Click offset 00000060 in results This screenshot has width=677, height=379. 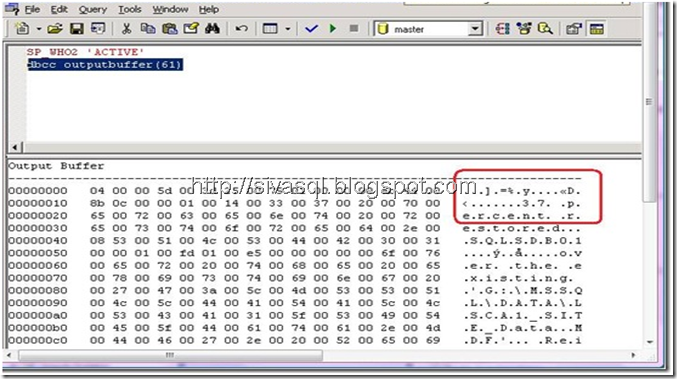click(38, 266)
